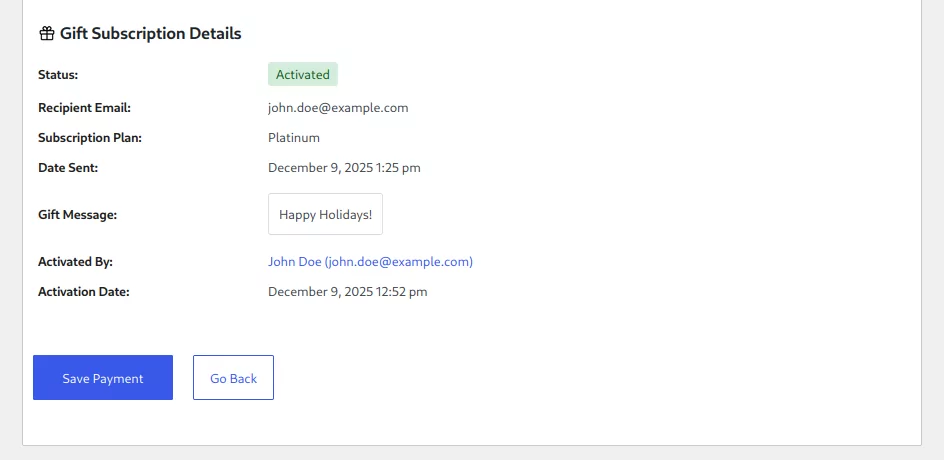This screenshot has width=944, height=460.
Task: Click the Platinum subscription plan value
Action: point(294,138)
